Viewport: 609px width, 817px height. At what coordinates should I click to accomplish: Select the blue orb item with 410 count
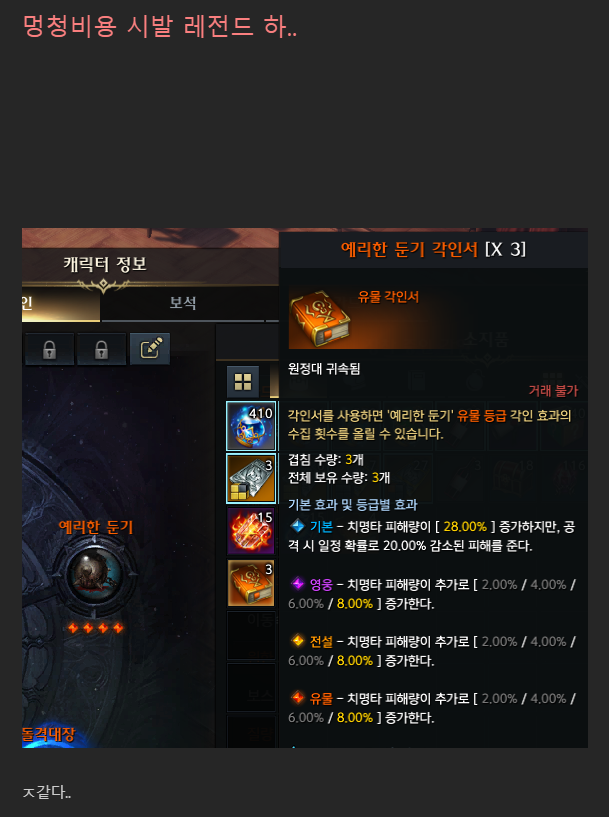[x=251, y=426]
